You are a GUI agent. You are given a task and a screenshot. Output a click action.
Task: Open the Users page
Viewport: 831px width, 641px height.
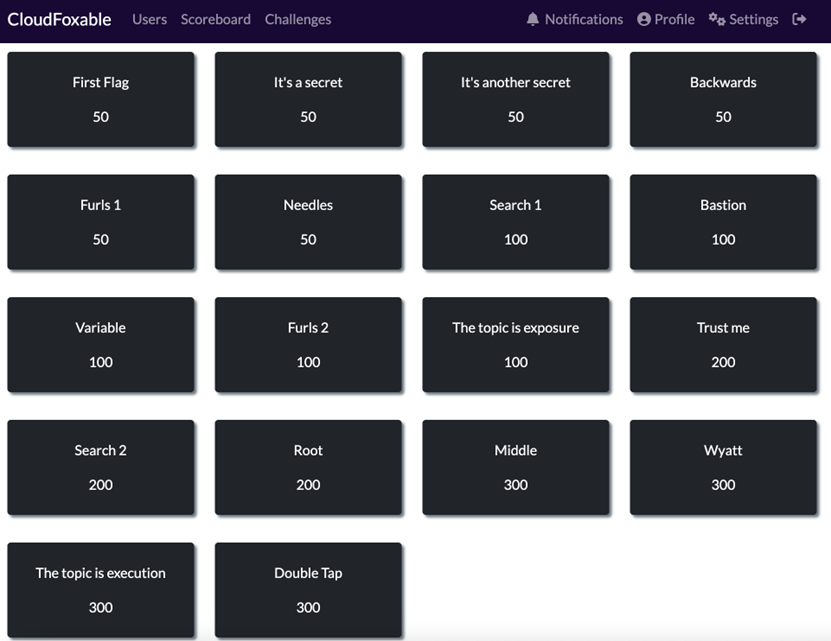tap(149, 19)
